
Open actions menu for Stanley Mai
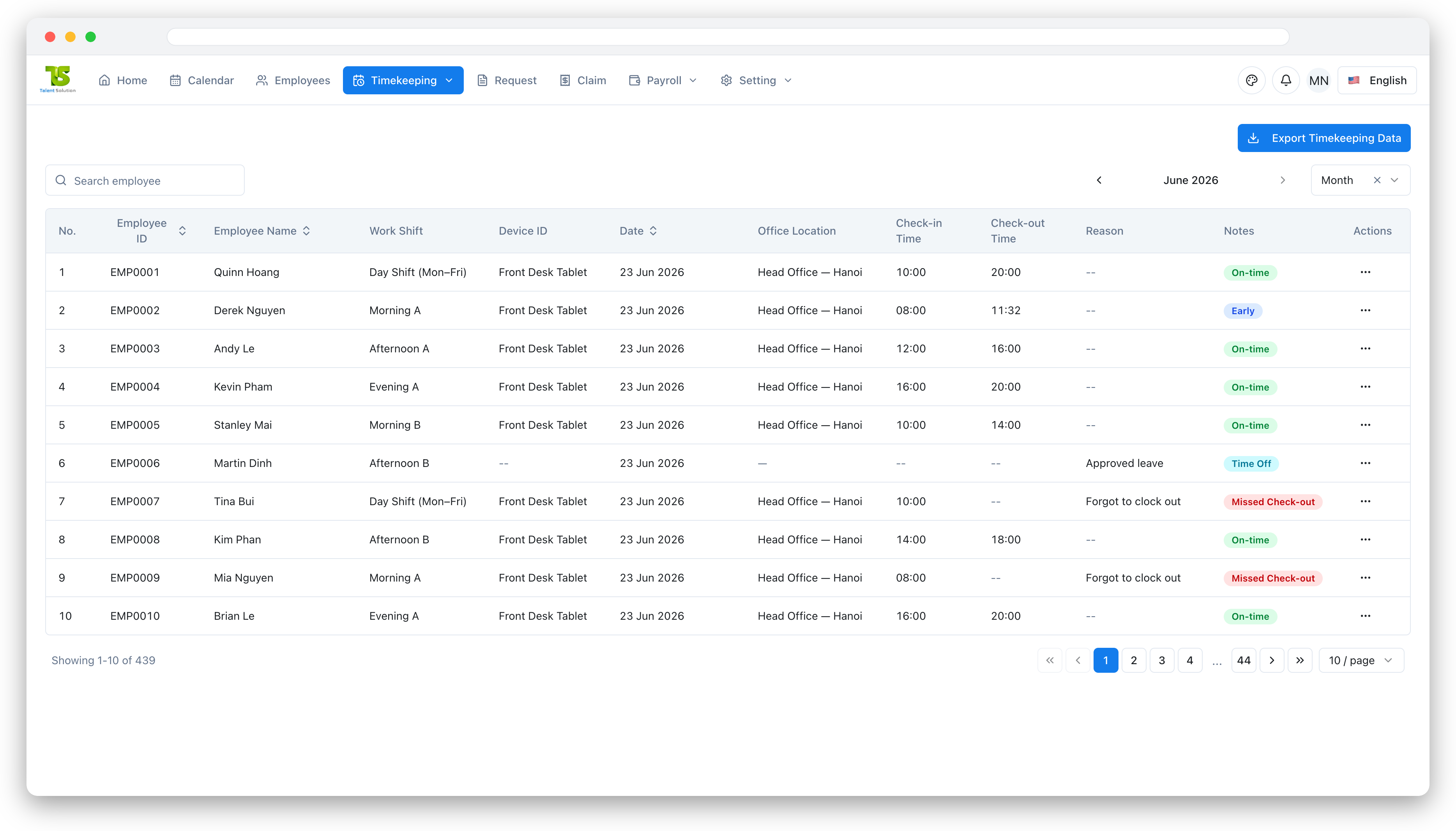pyautogui.click(x=1365, y=425)
